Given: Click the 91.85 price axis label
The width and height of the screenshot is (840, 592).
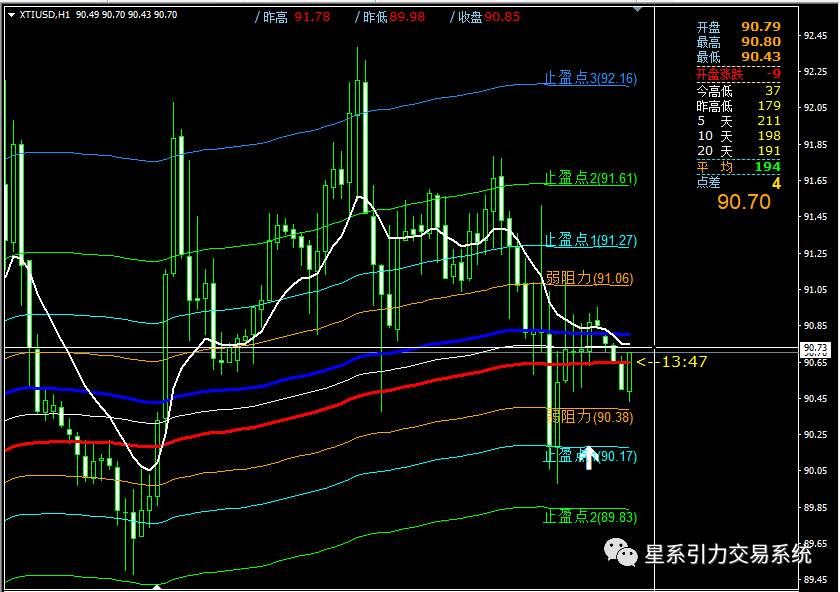Looking at the screenshot, I should pyautogui.click(x=815, y=145).
